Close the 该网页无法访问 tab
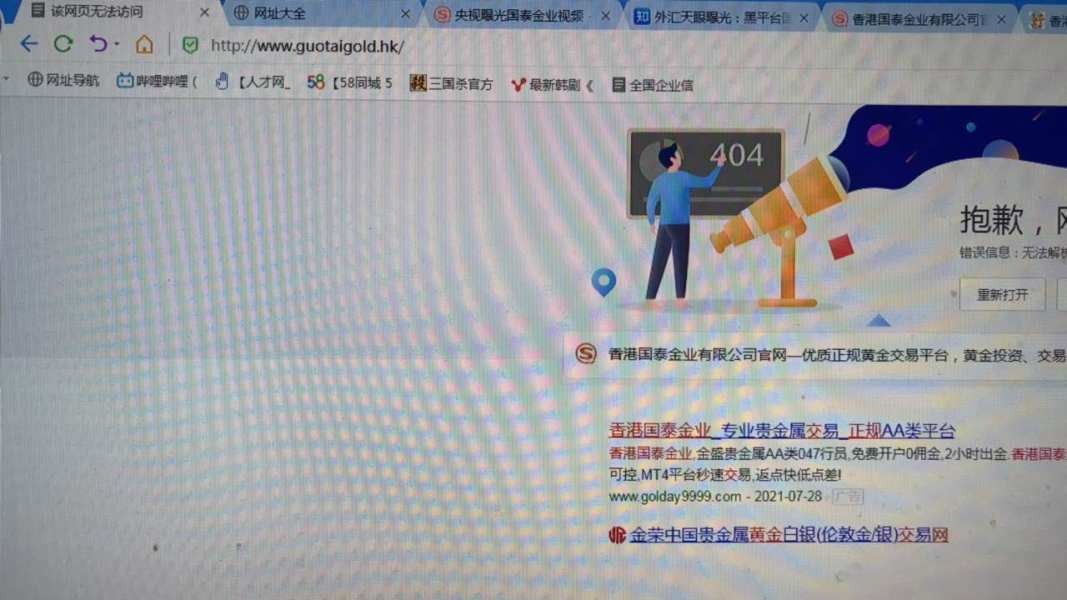 coord(204,12)
